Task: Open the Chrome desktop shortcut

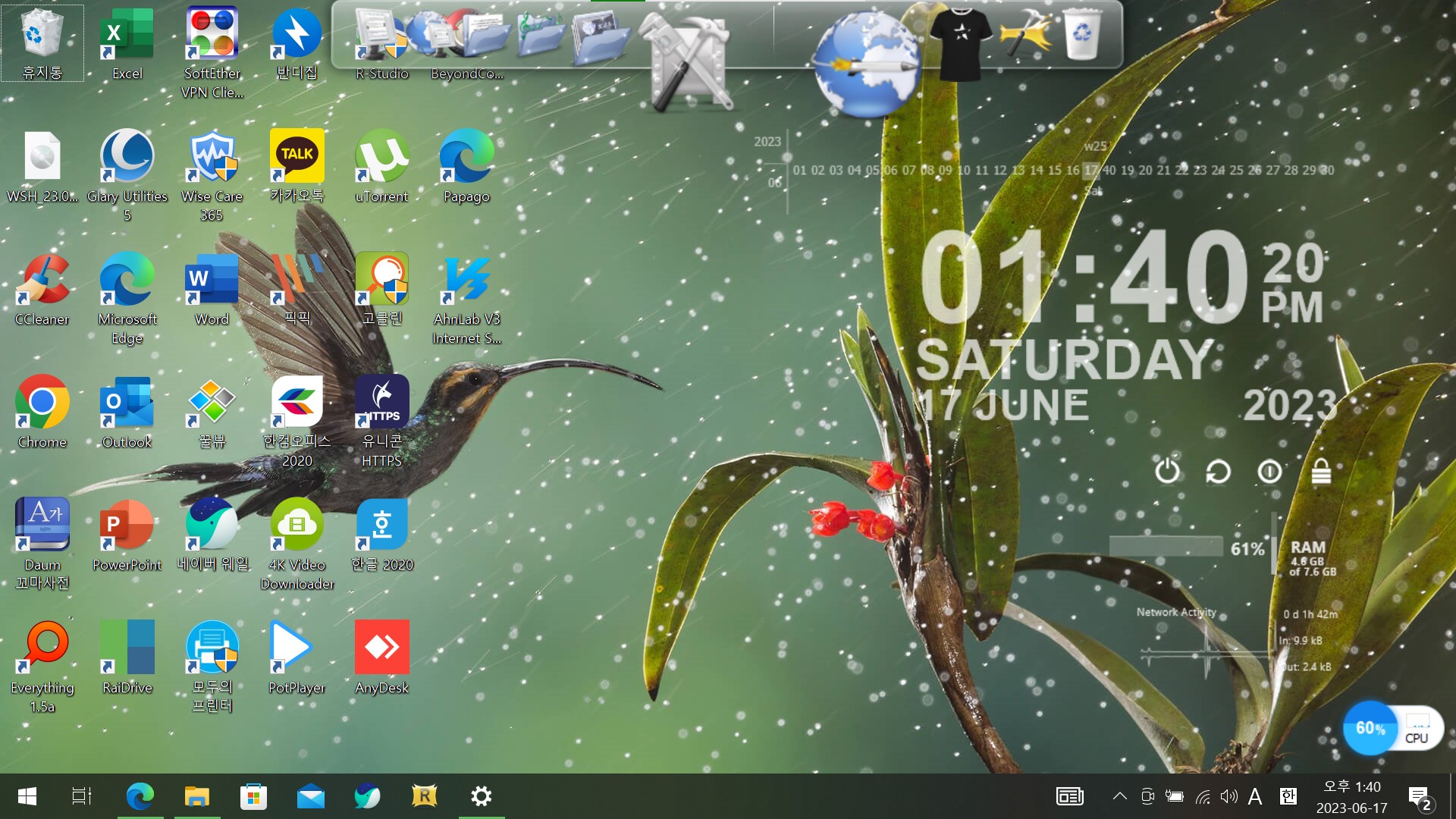Action: click(x=42, y=413)
